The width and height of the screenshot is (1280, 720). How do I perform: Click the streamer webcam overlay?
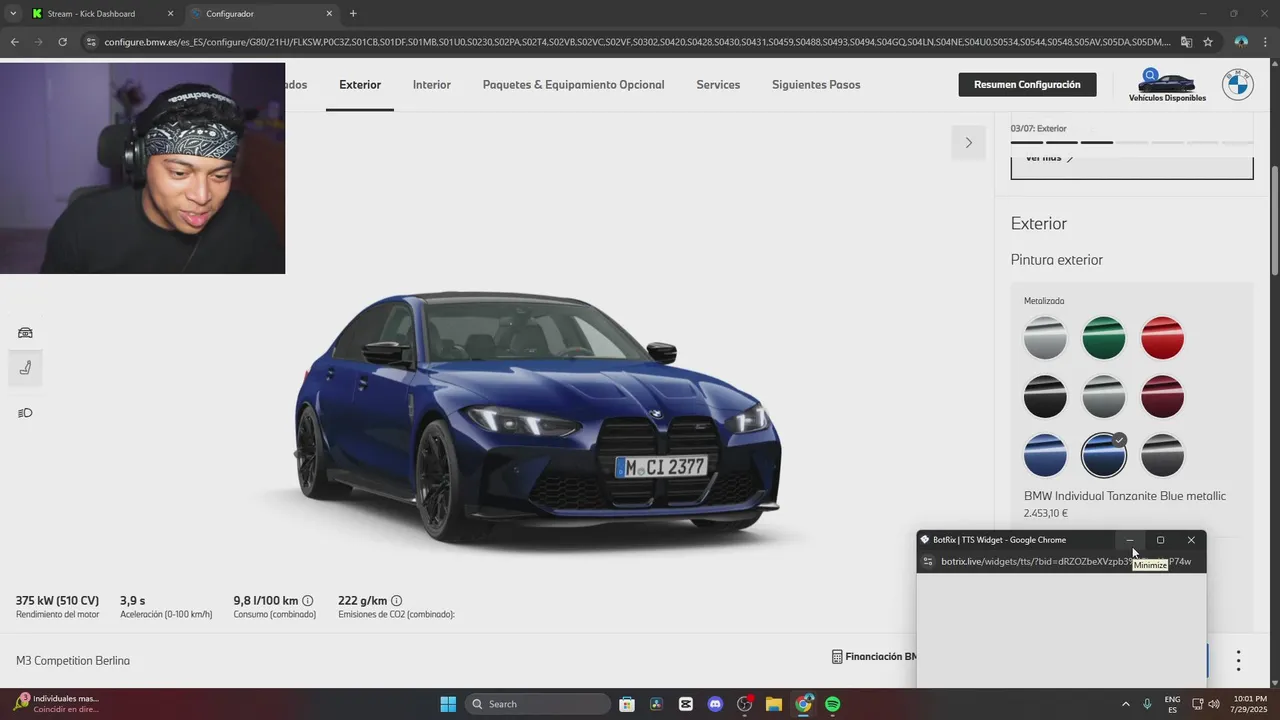point(142,168)
